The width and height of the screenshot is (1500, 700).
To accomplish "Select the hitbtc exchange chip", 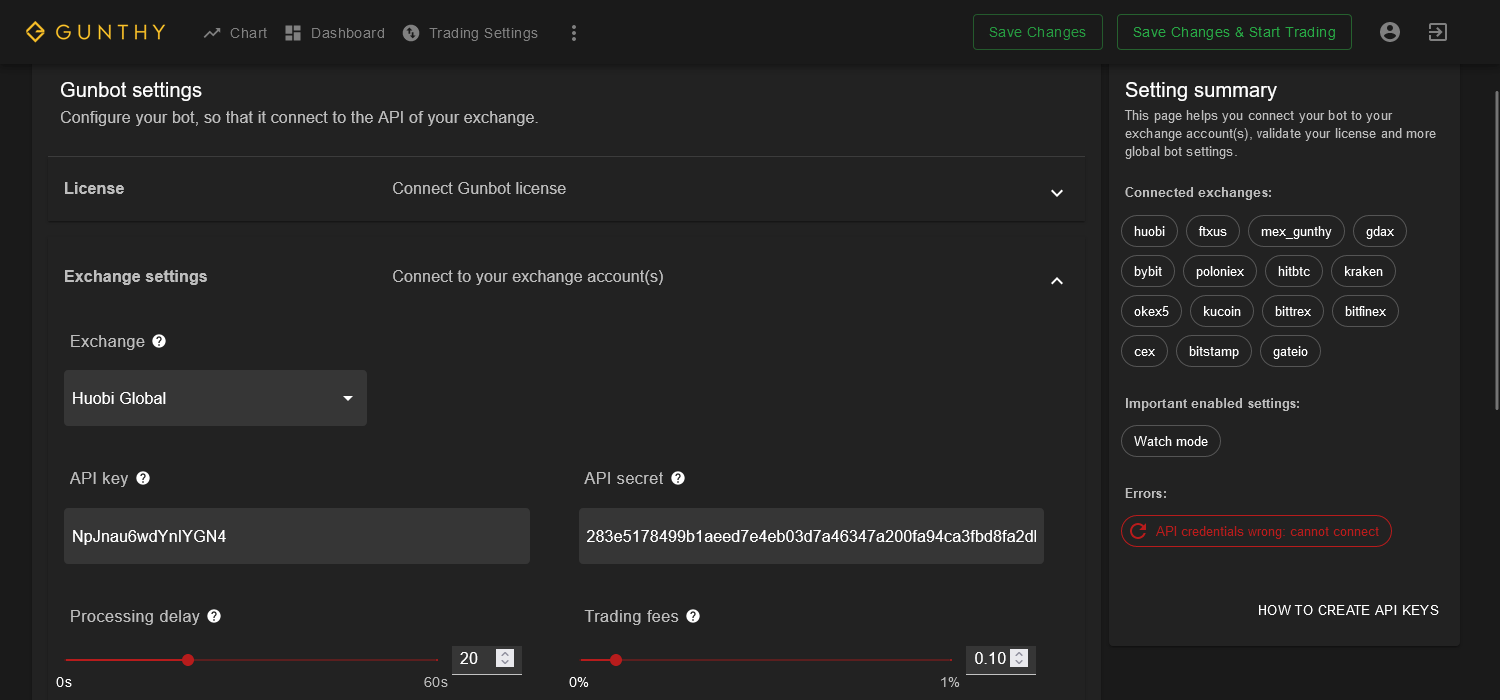I will (x=1294, y=271).
